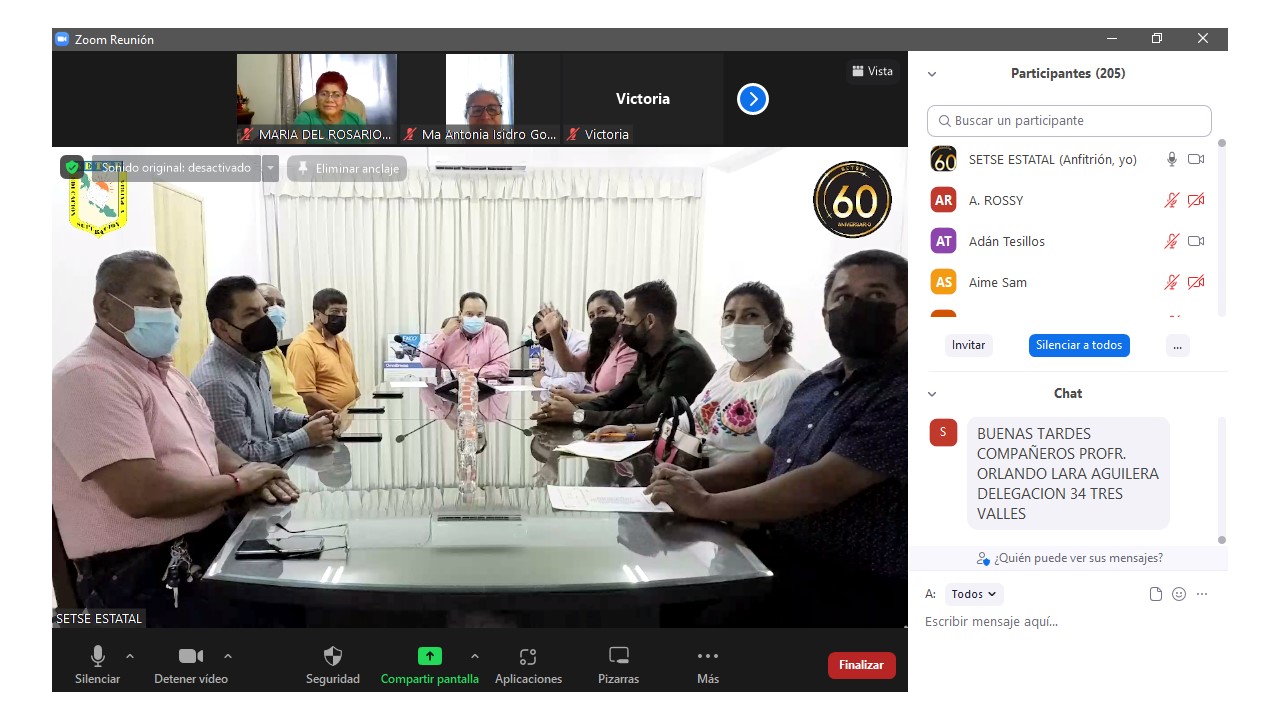The image size is (1280, 720).
Task: Click the SETSE ESTATAL camera icon
Action: [1196, 159]
